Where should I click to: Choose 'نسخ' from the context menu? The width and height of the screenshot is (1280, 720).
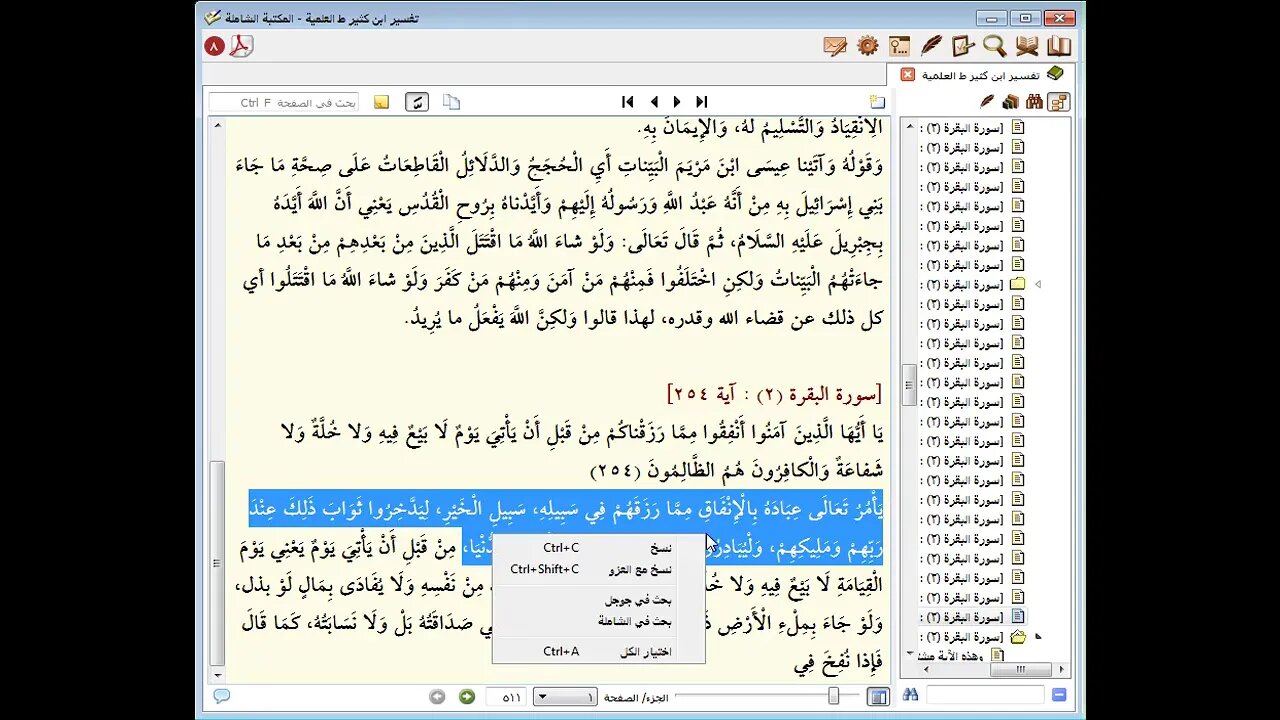(598, 548)
